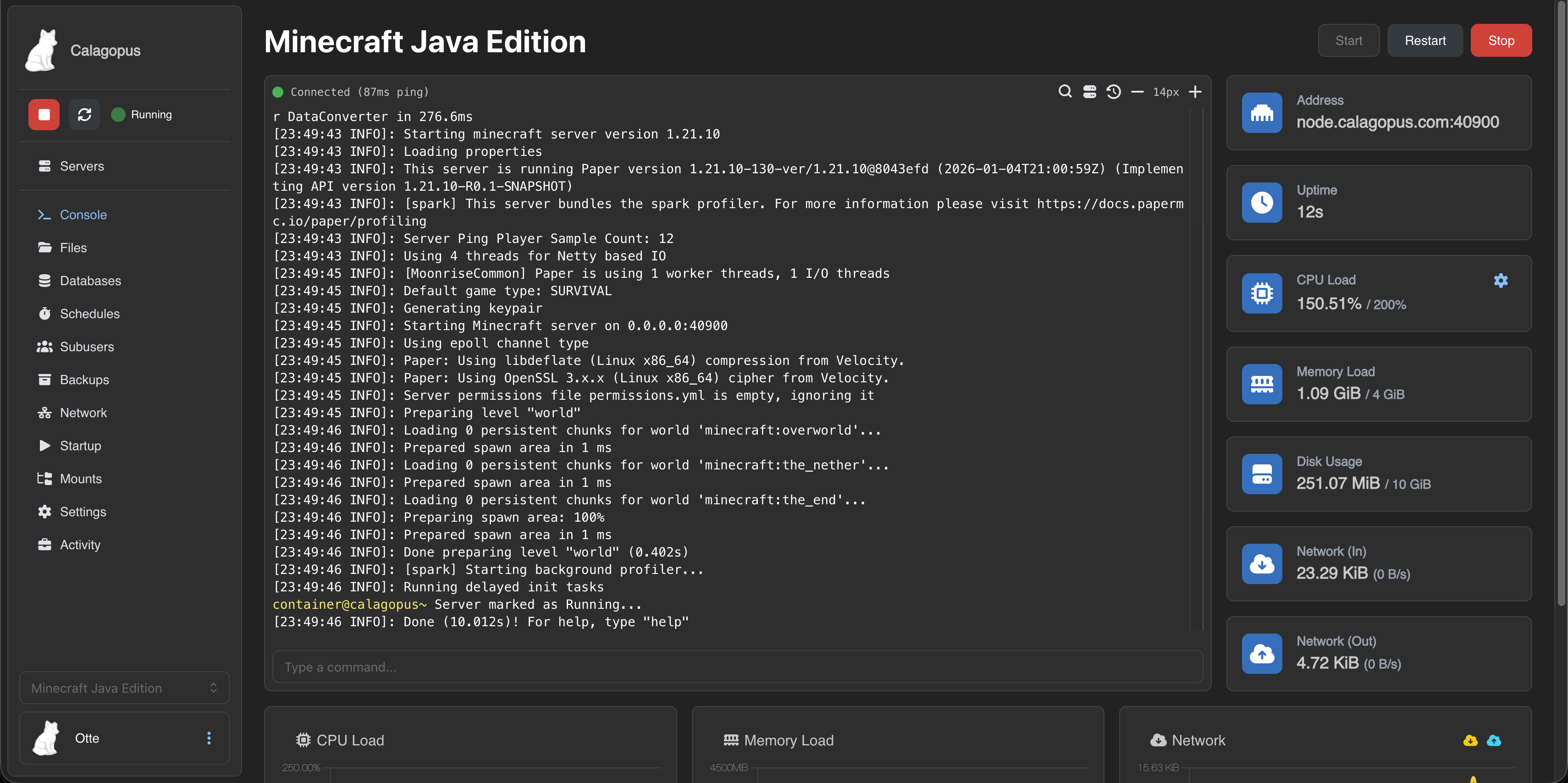The image size is (1568, 783).
Task: Click the Type a command input field
Action: [x=736, y=667]
